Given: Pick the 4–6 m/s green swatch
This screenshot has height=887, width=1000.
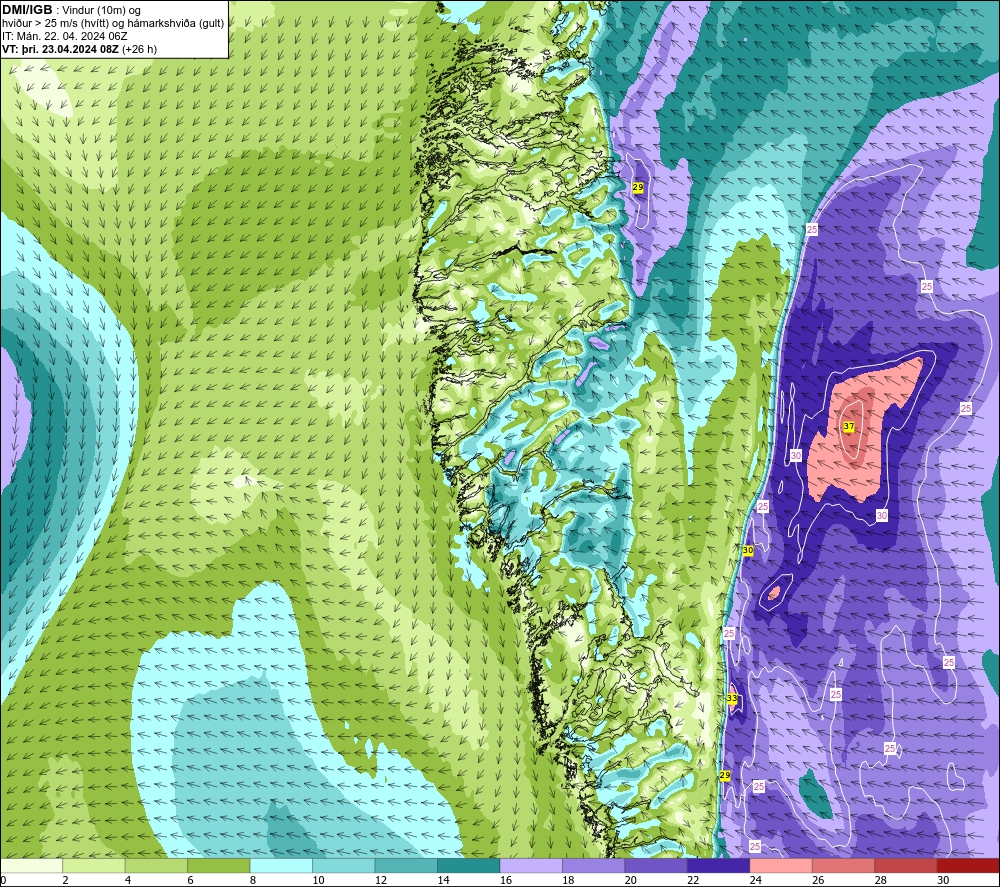Looking at the screenshot, I should tap(156, 865).
